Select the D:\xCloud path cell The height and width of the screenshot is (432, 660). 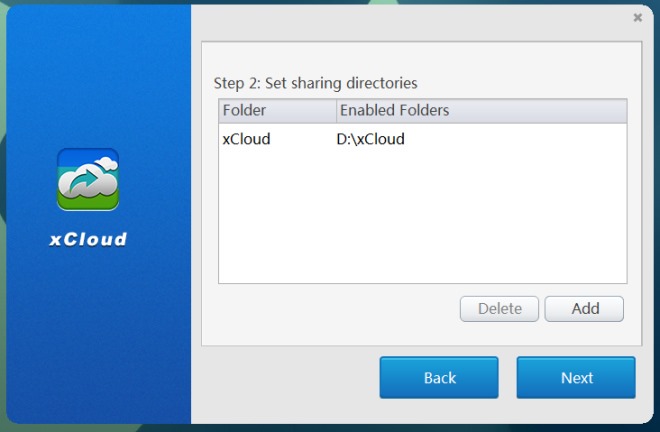click(x=370, y=139)
